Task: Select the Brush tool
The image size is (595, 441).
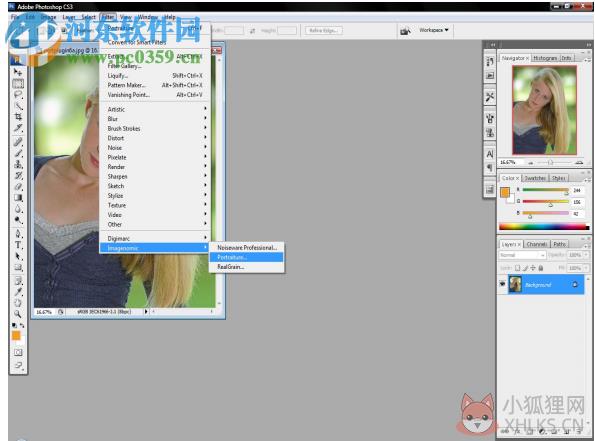Action: tap(18, 153)
